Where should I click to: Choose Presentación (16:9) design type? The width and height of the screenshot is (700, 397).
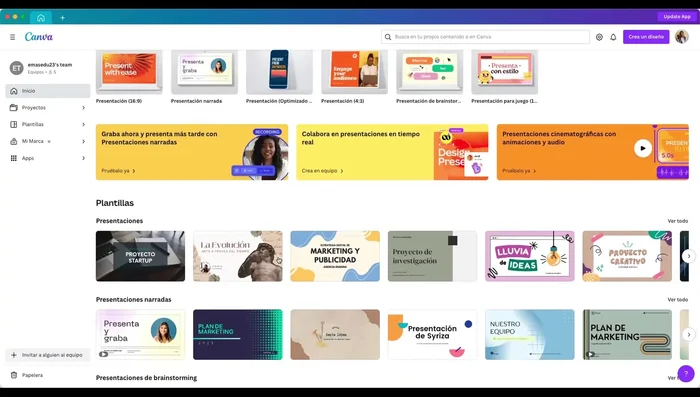129,72
